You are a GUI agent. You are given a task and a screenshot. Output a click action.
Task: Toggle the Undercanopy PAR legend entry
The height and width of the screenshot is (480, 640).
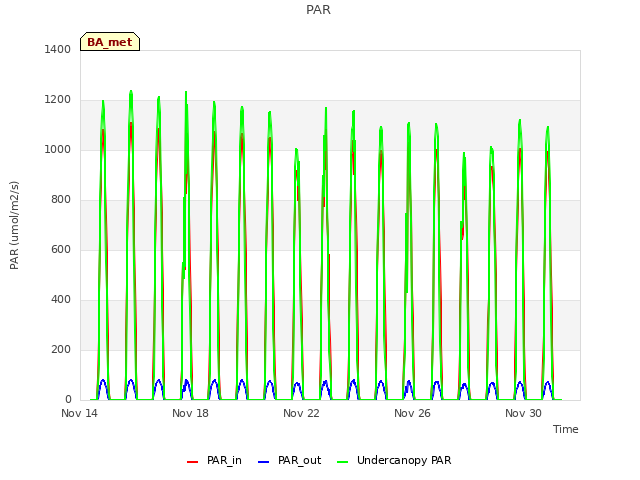[394, 460]
